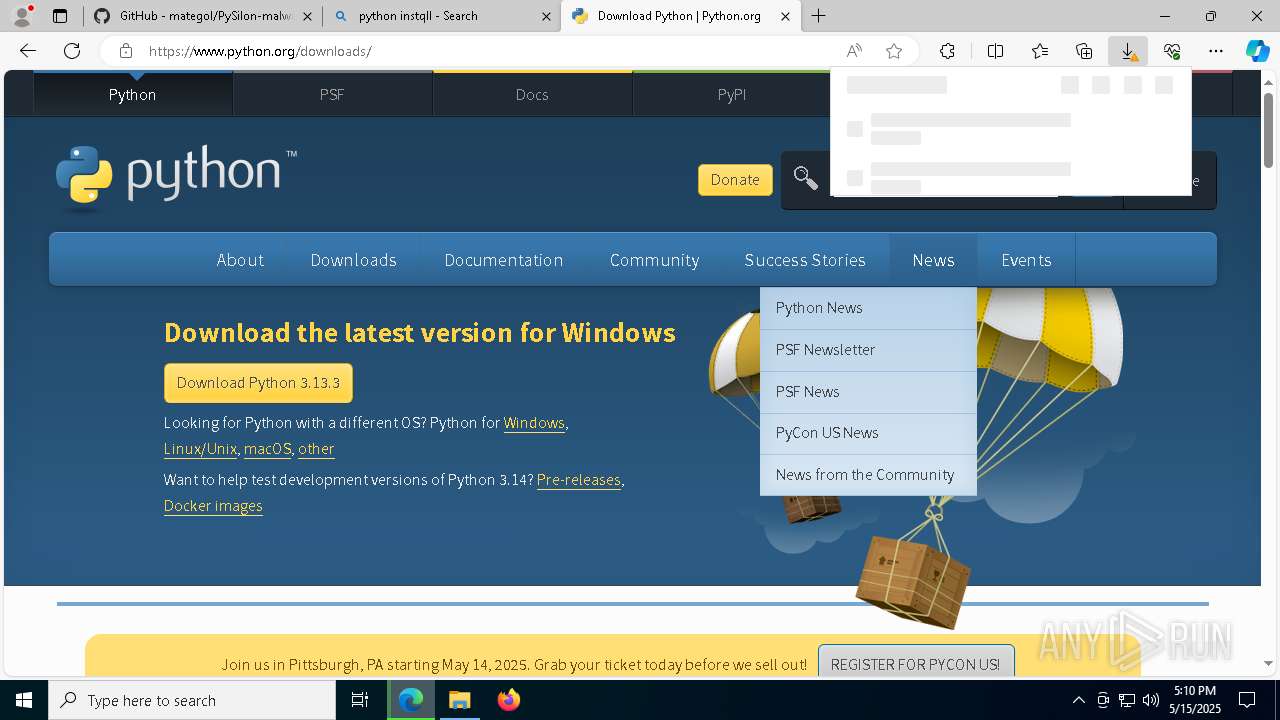Follow the macOS link
The image size is (1280, 720).
coord(267,449)
